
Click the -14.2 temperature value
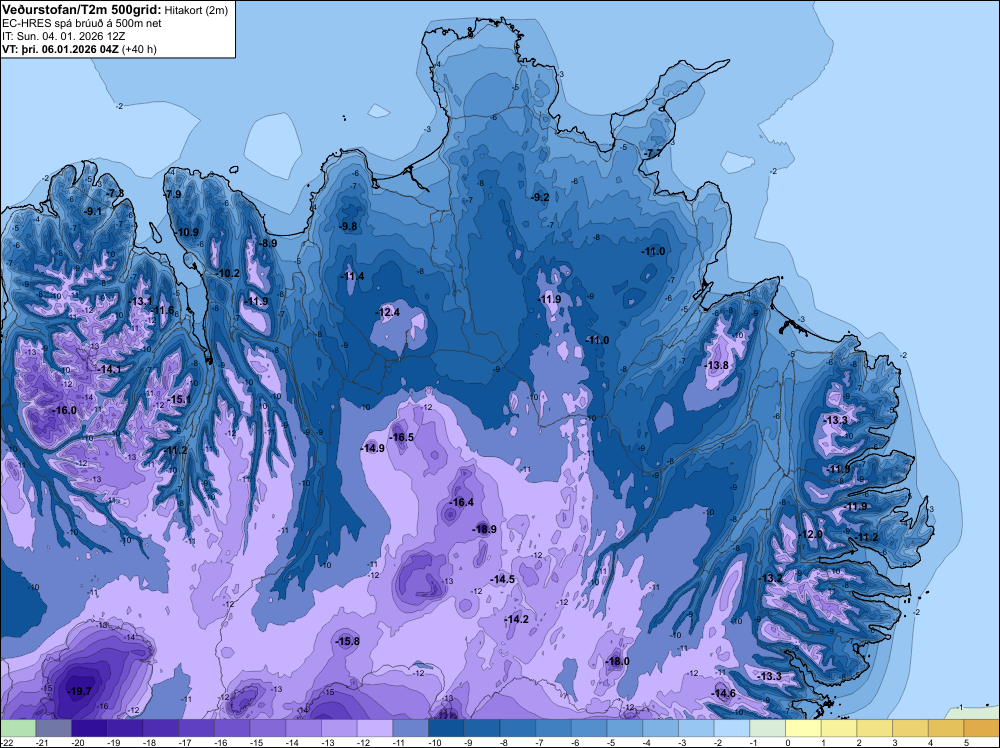click(x=516, y=620)
